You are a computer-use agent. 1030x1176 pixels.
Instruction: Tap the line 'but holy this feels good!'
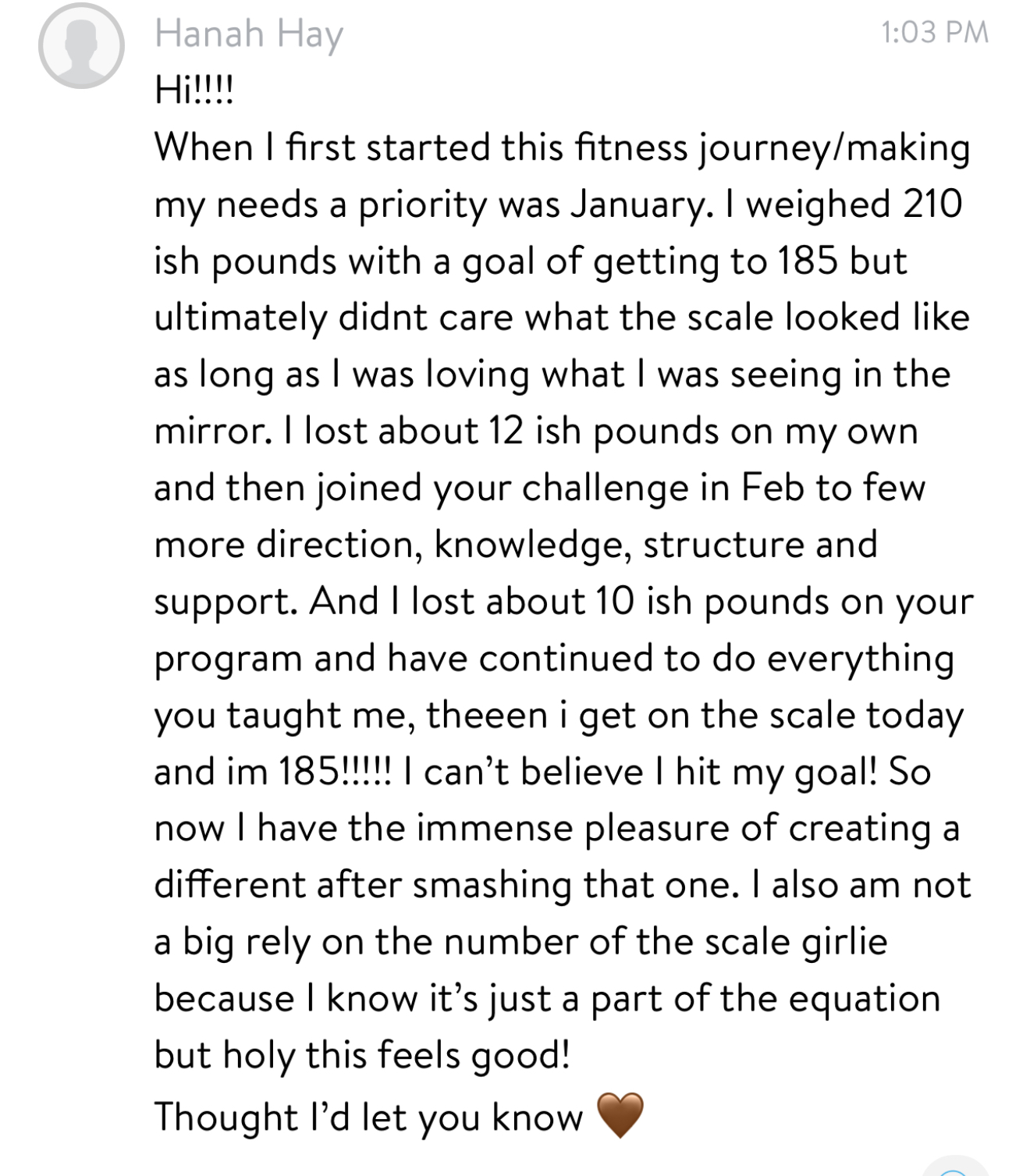pyautogui.click(x=362, y=1056)
